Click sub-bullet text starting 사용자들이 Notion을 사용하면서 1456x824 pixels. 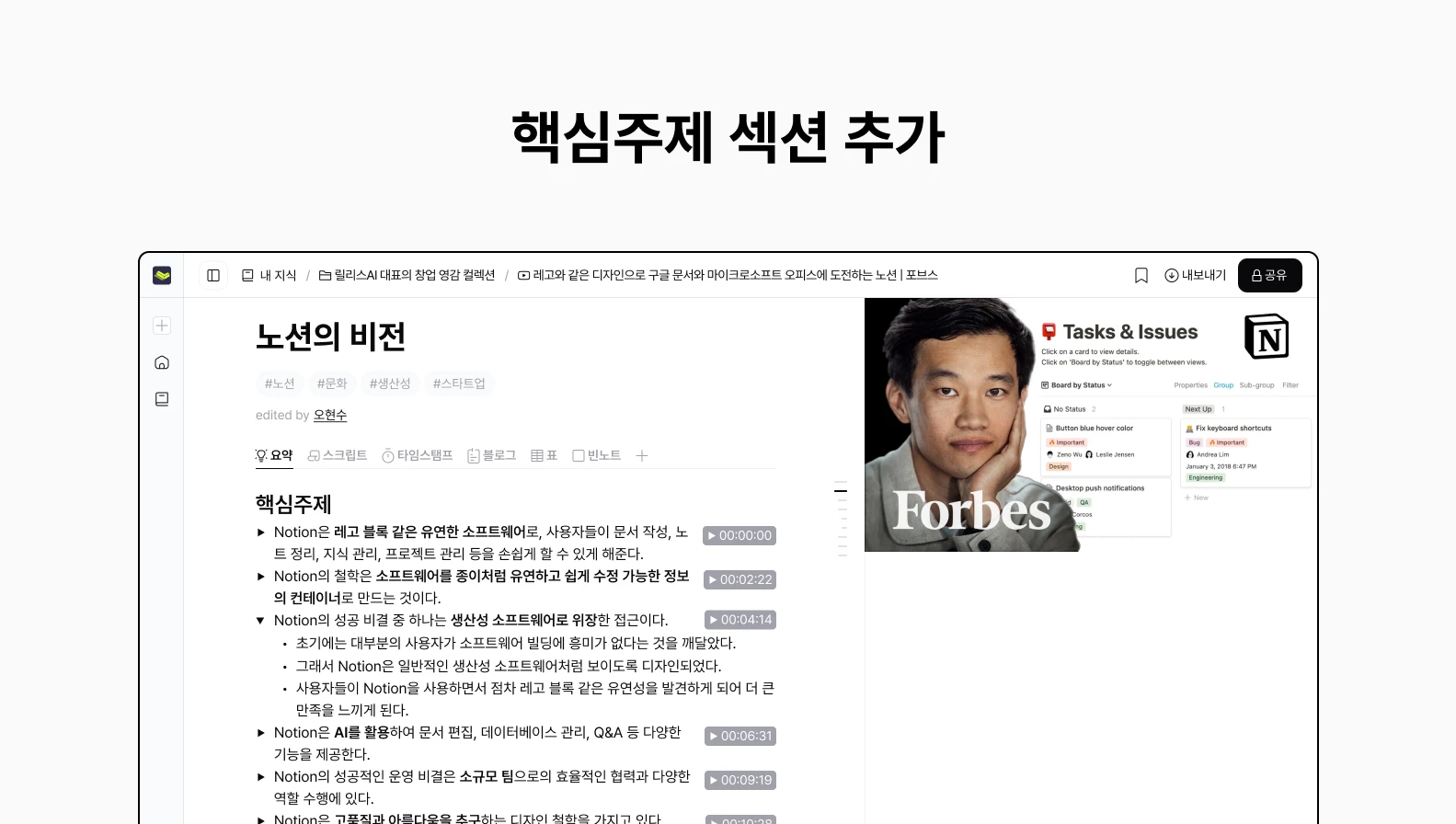click(535, 699)
